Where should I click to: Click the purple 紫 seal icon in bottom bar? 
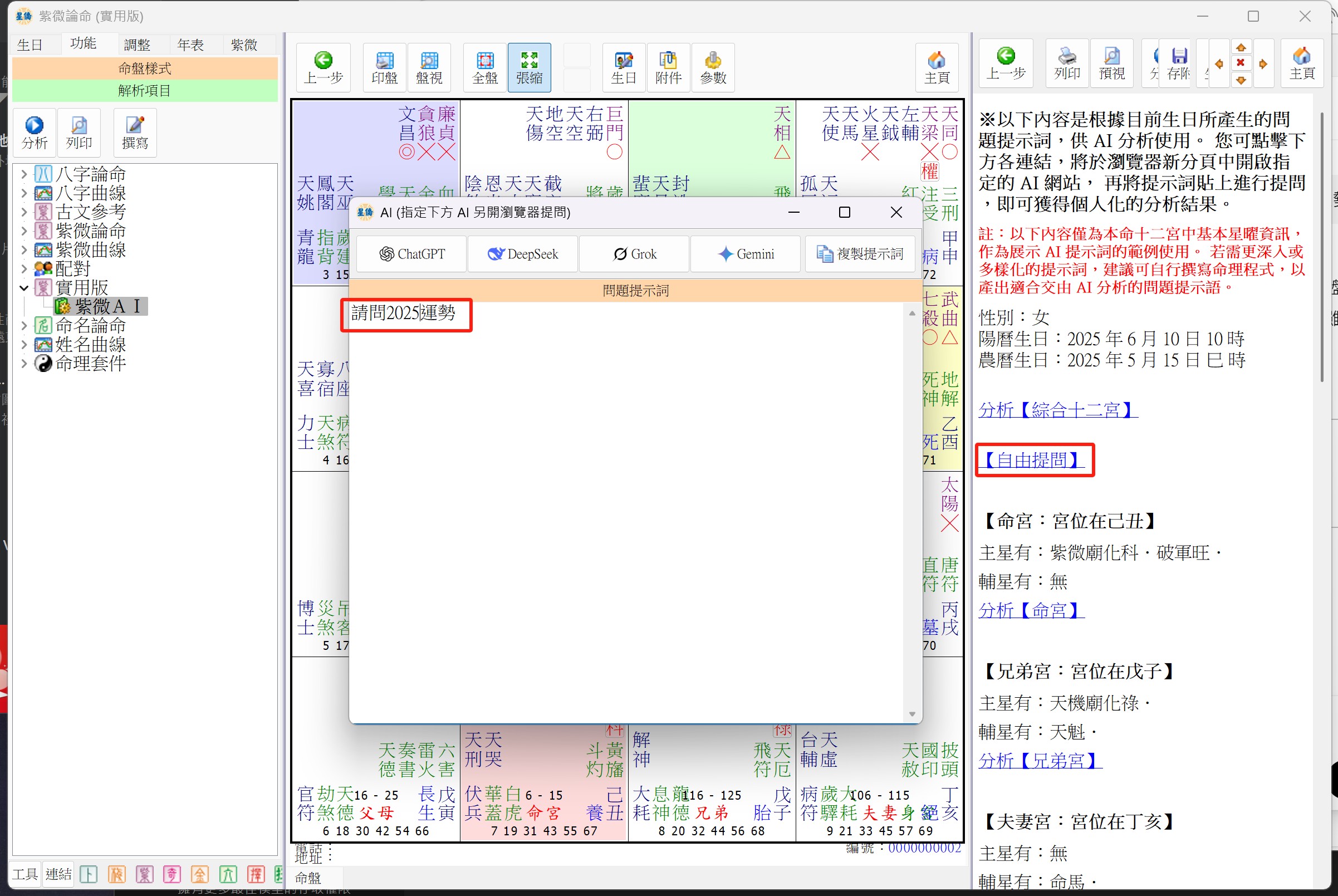pyautogui.click(x=145, y=874)
